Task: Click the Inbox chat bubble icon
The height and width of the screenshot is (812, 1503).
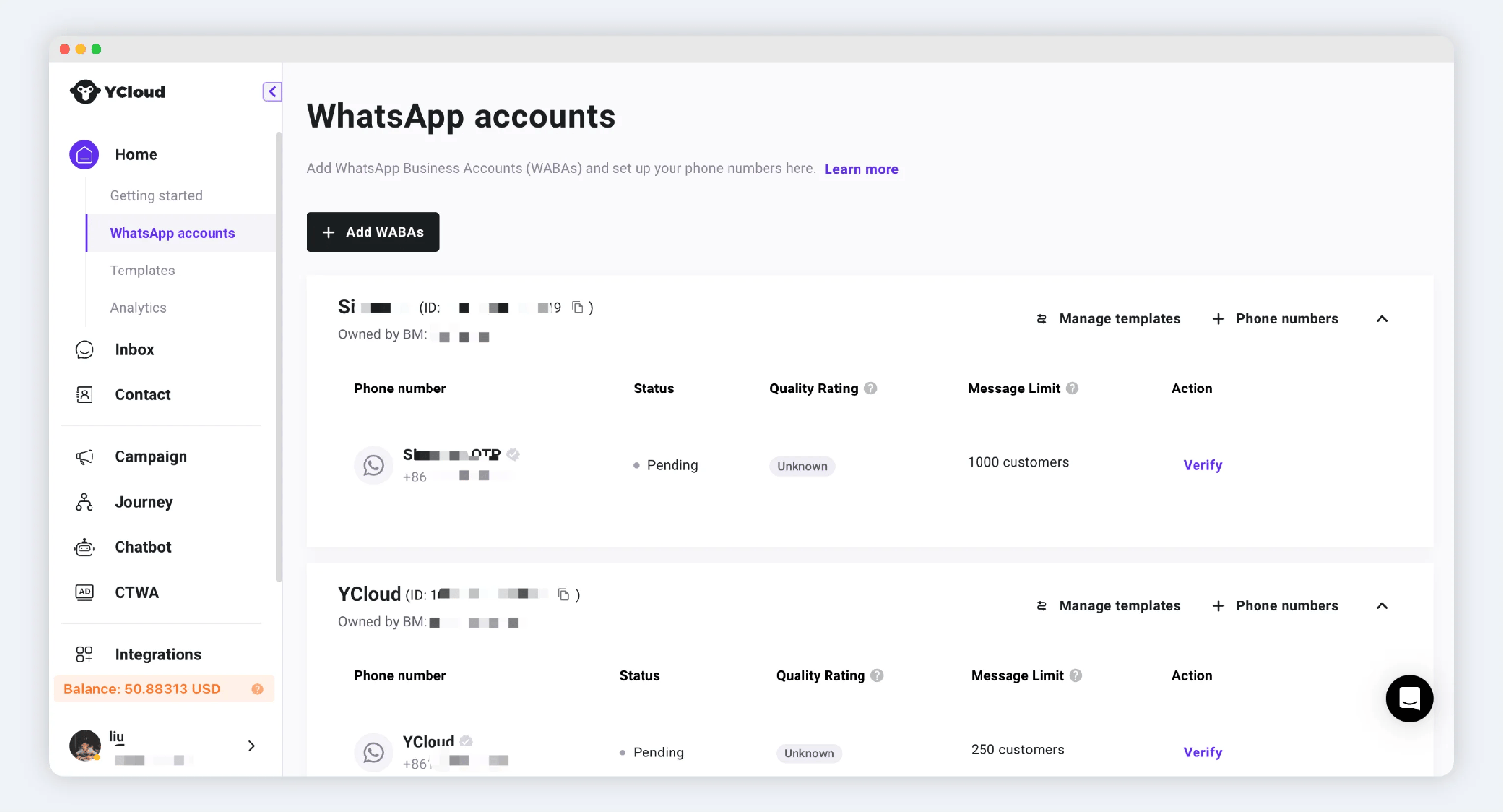Action: click(85, 349)
